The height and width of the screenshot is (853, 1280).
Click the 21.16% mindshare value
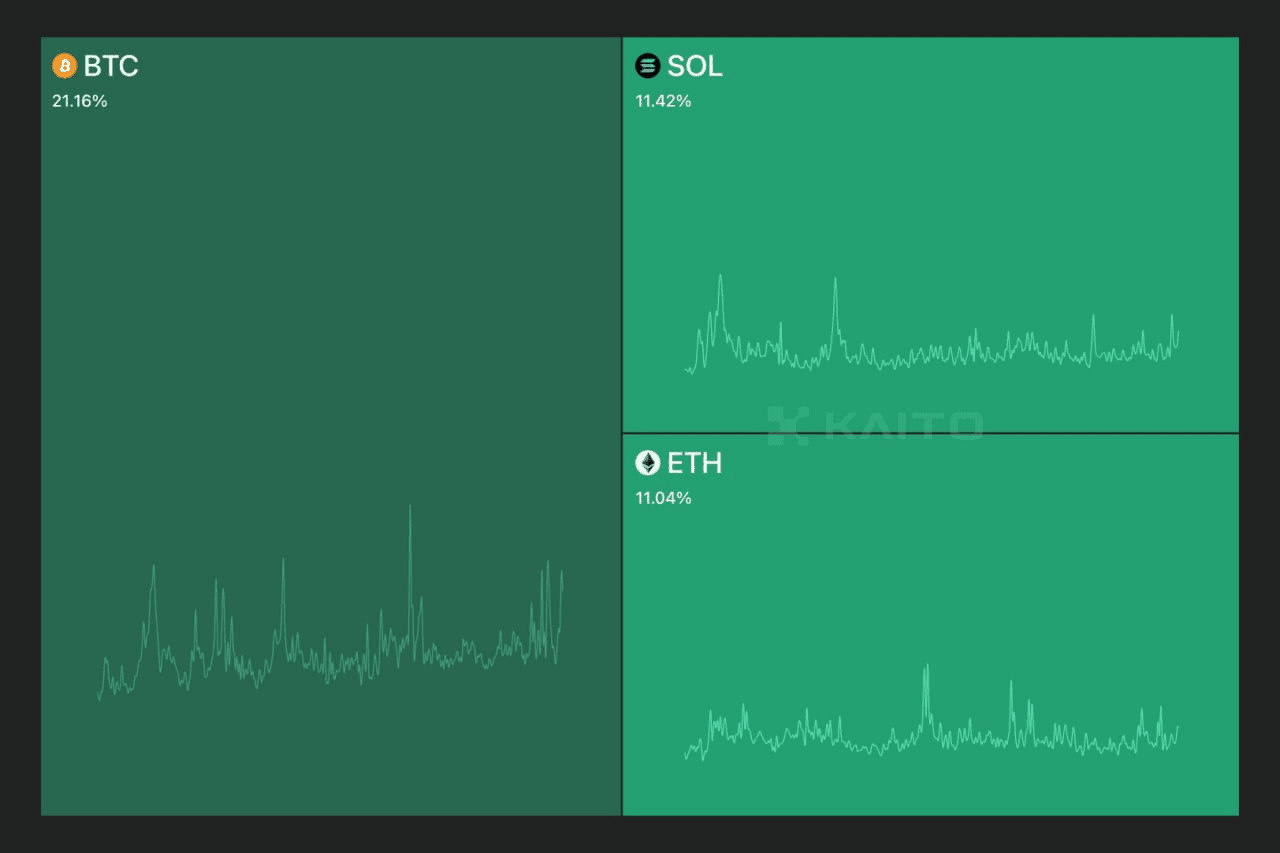[x=80, y=101]
